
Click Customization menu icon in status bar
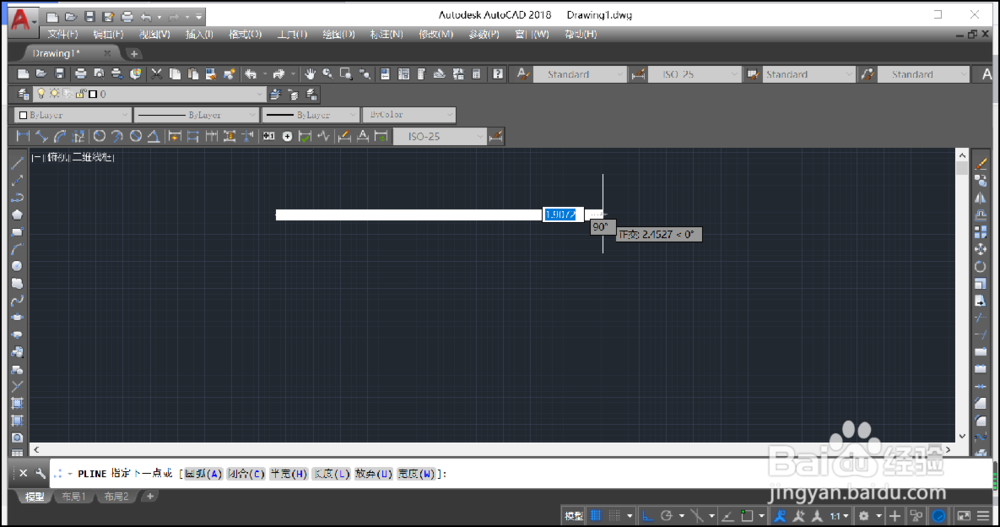[983, 516]
